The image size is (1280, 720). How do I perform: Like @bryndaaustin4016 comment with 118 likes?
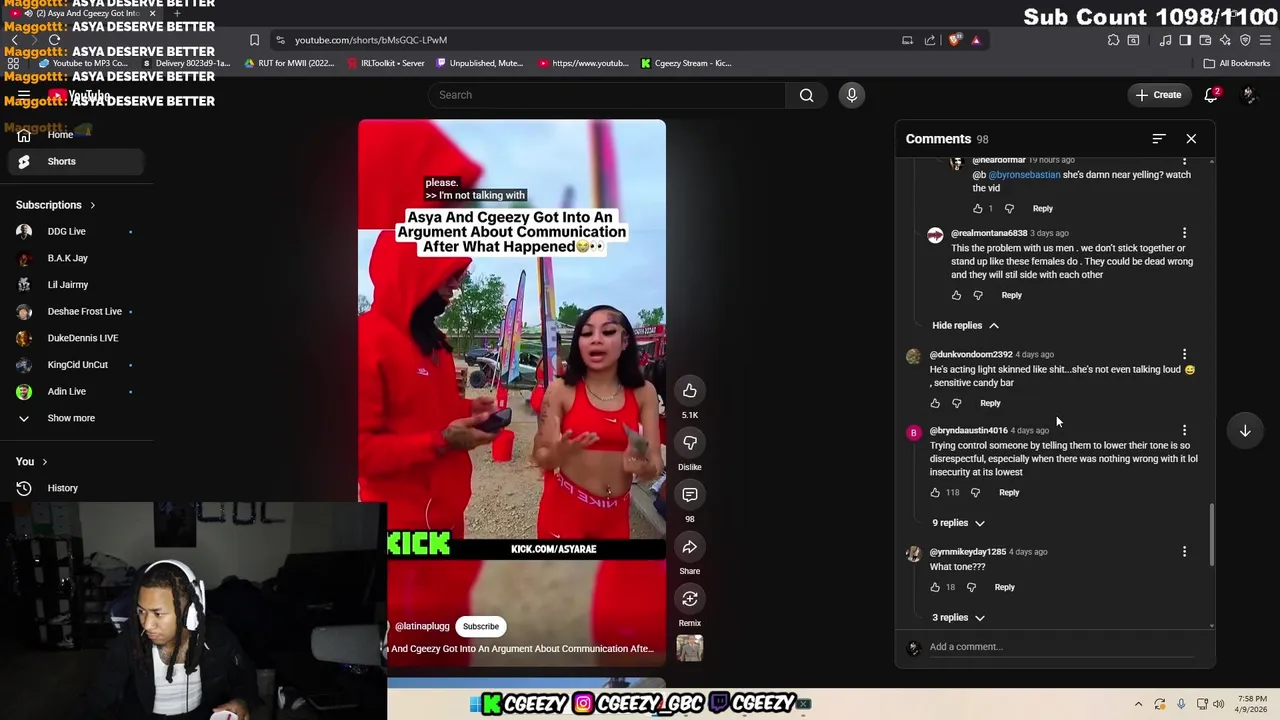(935, 492)
